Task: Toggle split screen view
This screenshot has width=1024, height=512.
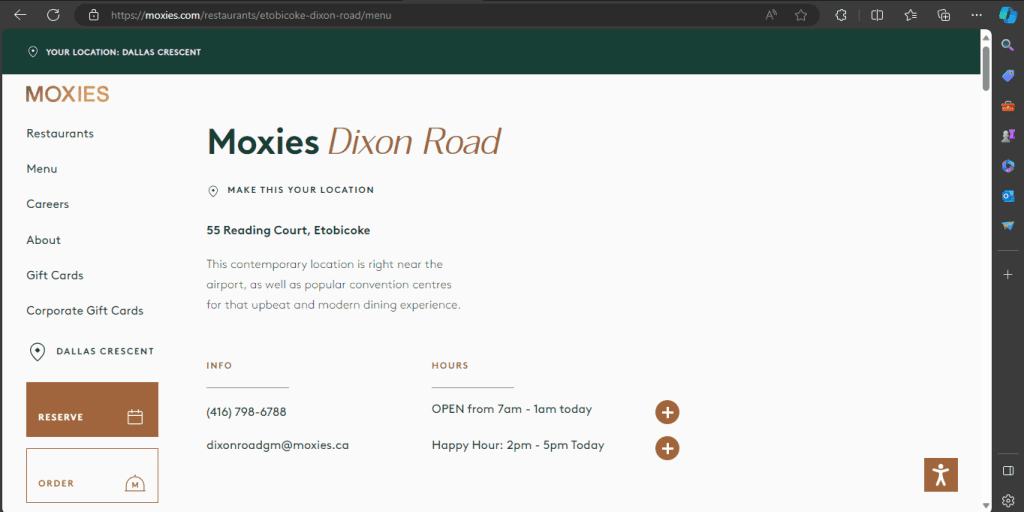Action: (877, 15)
